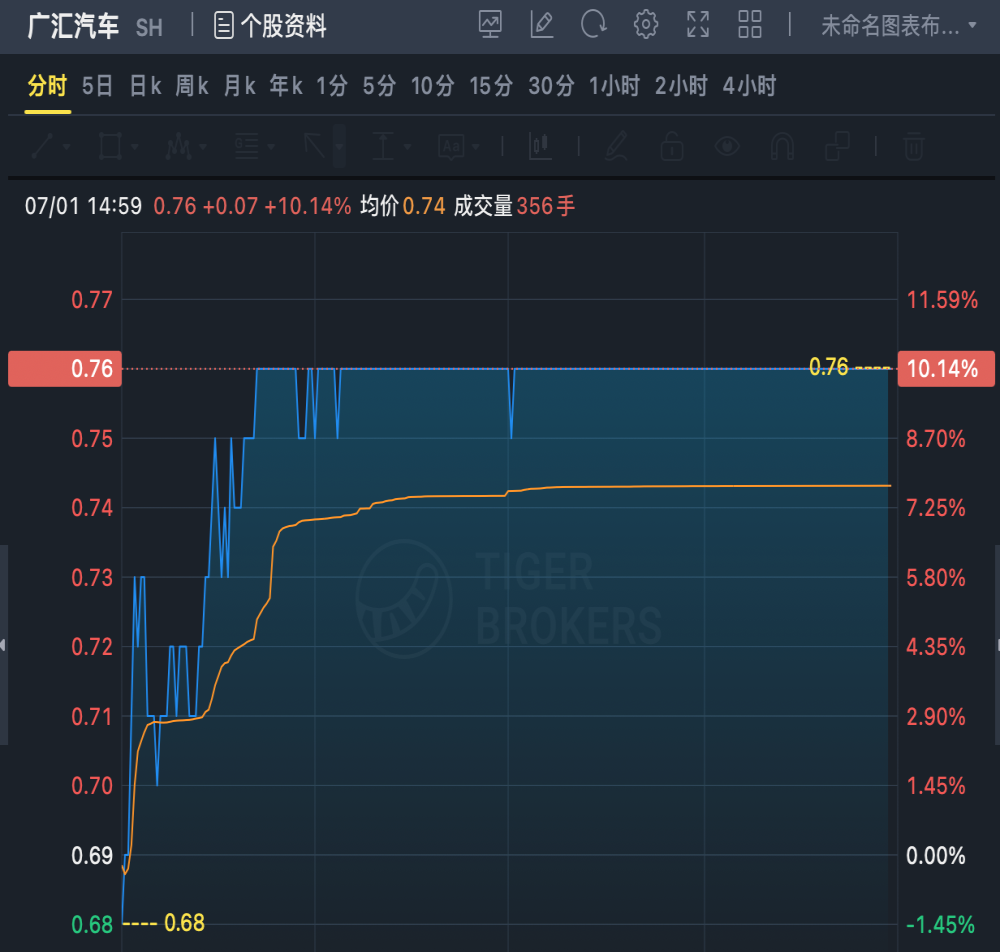This screenshot has height=952, width=1000.
Task: Delete drawings with the trash icon
Action: [913, 147]
